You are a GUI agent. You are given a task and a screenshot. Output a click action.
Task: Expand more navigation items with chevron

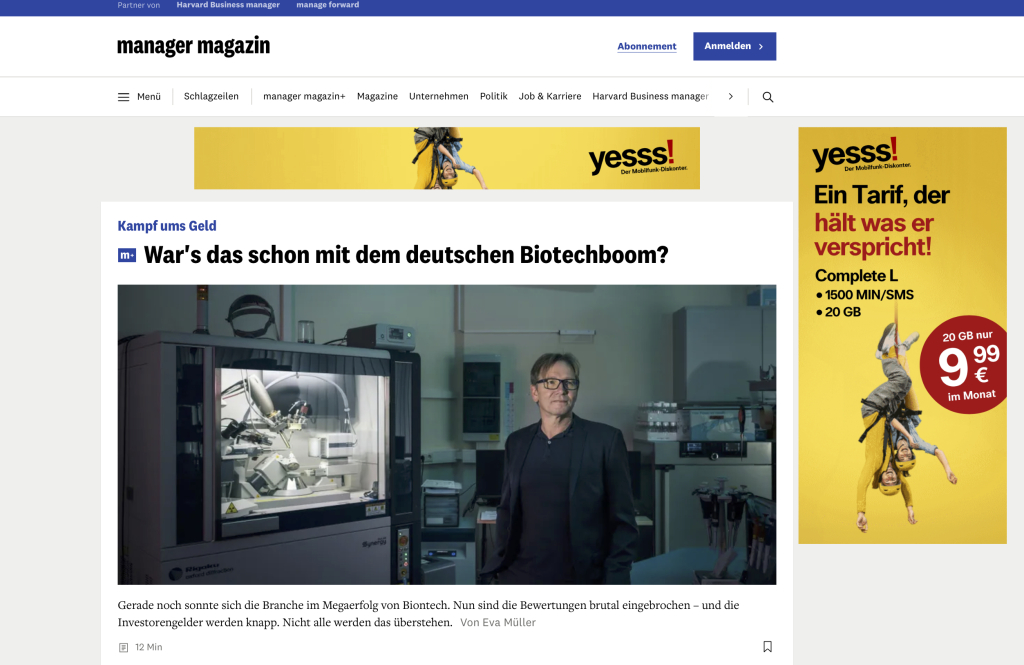pyautogui.click(x=731, y=97)
